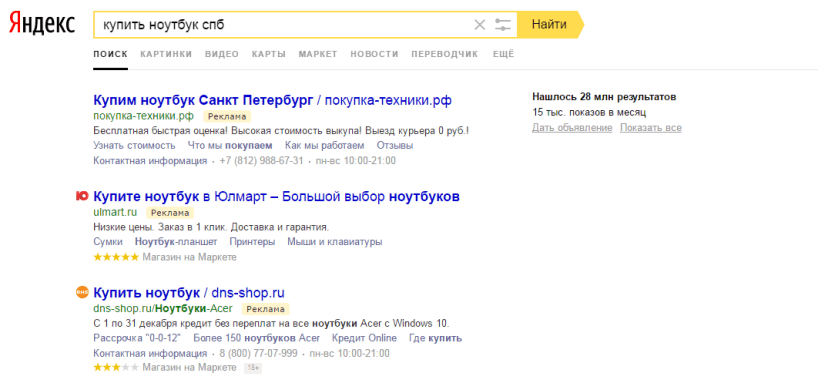Open the Более 150 ноутбуков Acer sitelink
Viewport: 818px width, 383px height.
pos(256,338)
